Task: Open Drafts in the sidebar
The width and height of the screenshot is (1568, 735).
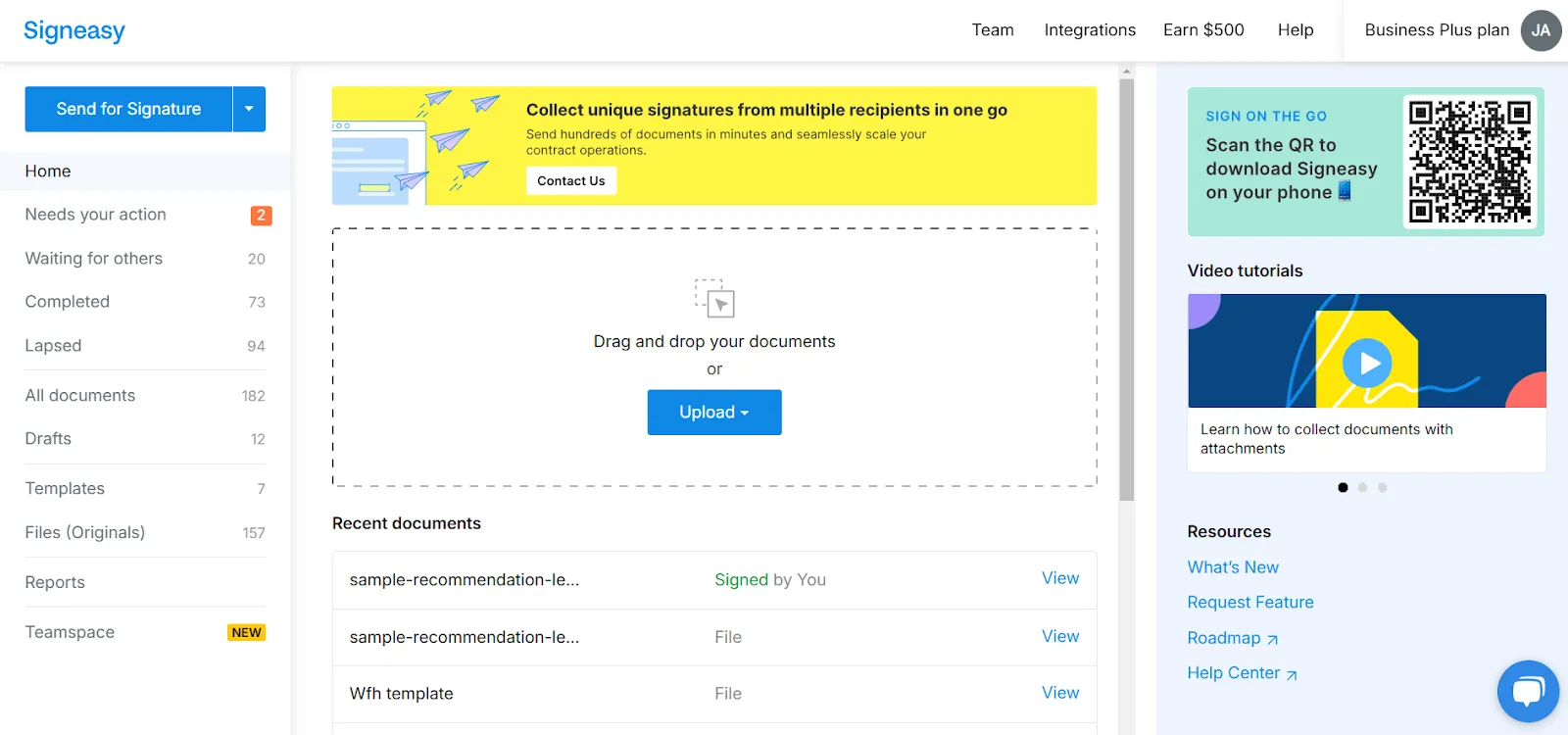Action: (145, 439)
